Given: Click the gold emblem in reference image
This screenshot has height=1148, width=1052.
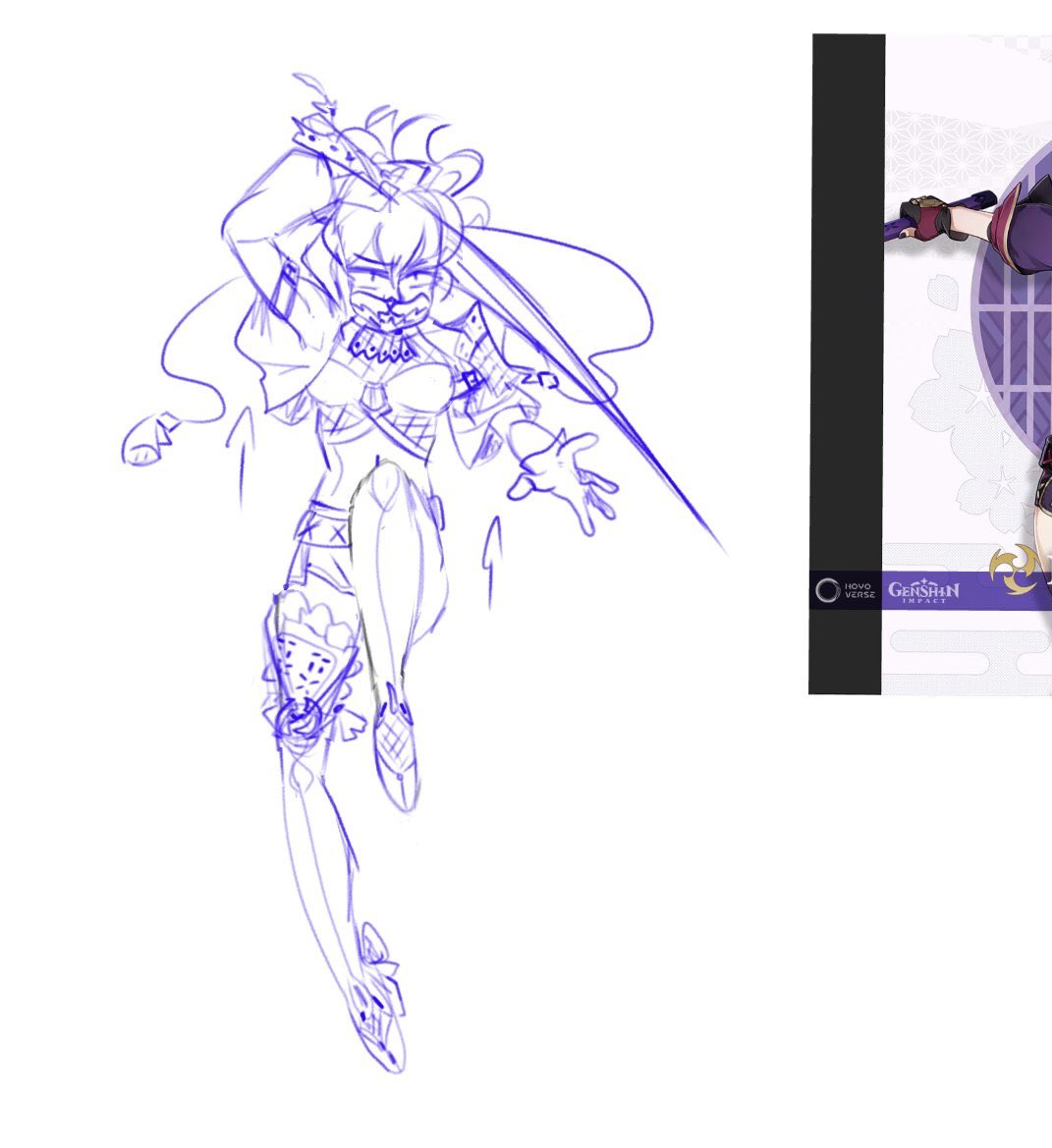Looking at the screenshot, I should coord(1014,569).
